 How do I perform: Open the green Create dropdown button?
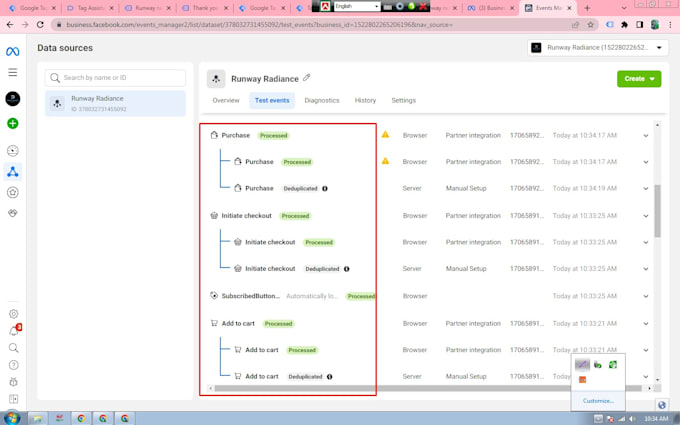click(639, 79)
